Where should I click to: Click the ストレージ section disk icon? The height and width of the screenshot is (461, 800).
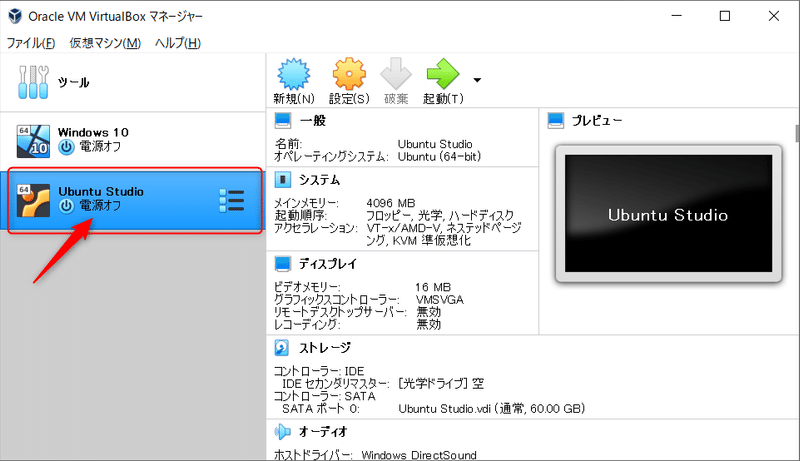tap(282, 348)
